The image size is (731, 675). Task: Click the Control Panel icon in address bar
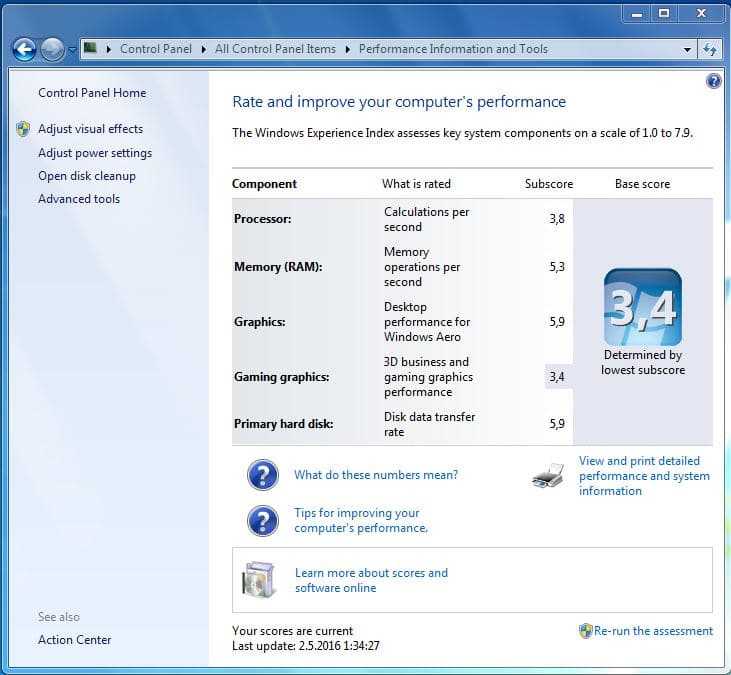point(90,48)
